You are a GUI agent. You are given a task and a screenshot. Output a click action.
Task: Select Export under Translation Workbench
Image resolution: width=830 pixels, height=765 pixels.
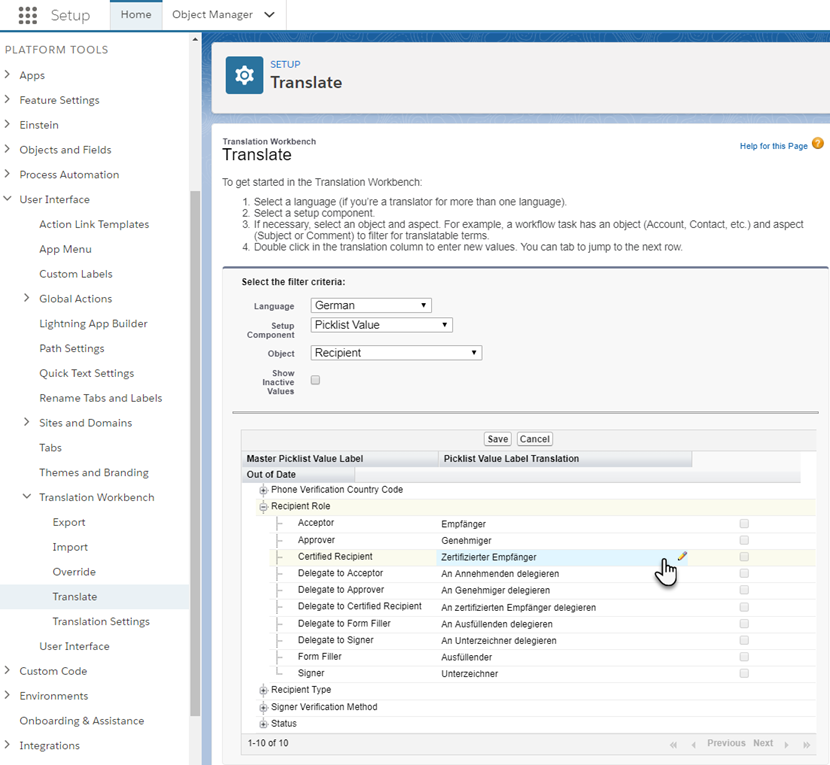tap(68, 522)
